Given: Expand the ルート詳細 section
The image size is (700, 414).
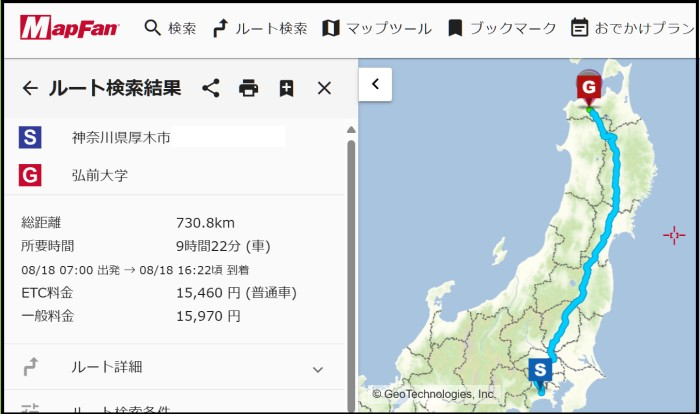Looking at the screenshot, I should [107, 367].
